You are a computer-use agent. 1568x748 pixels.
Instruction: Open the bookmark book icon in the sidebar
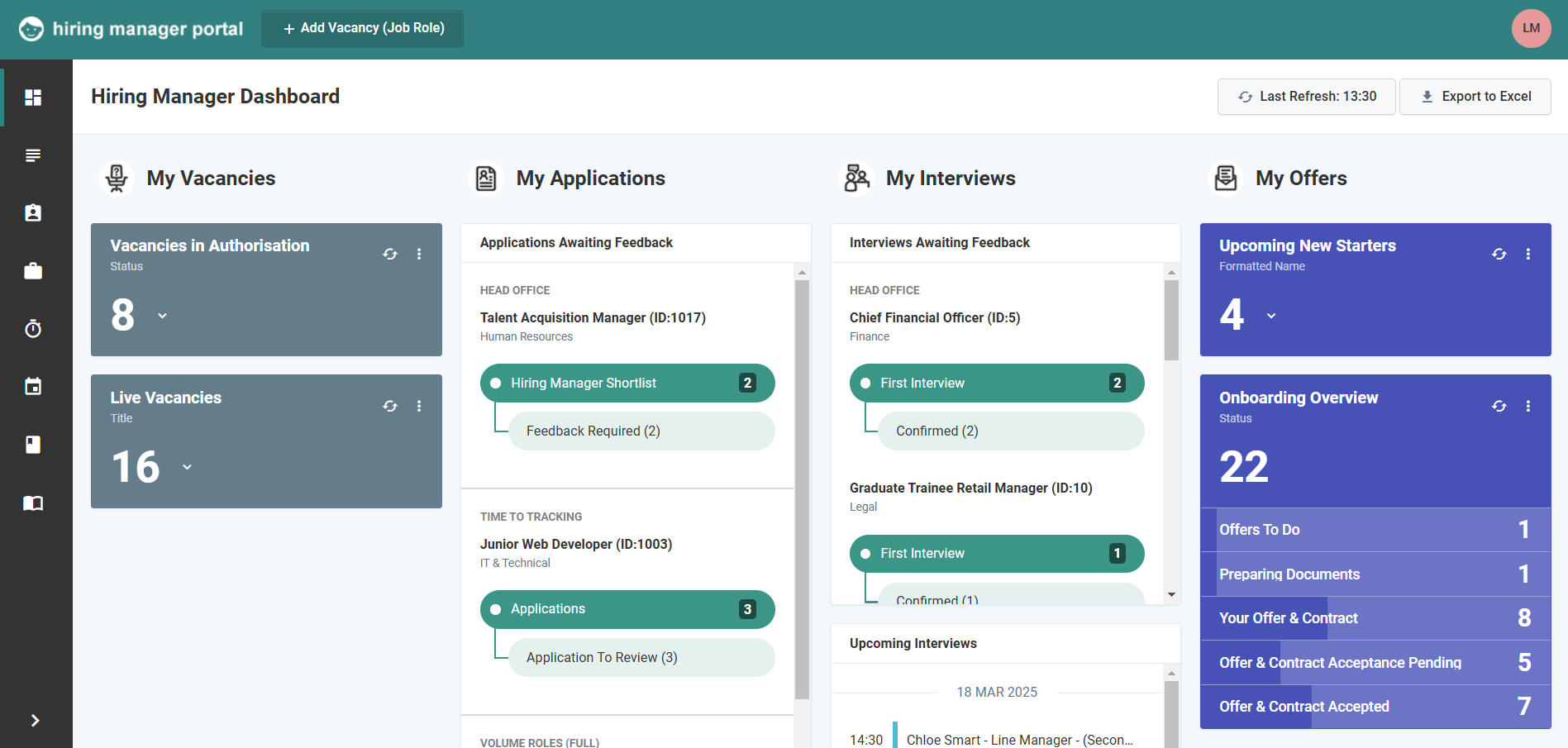click(x=33, y=445)
